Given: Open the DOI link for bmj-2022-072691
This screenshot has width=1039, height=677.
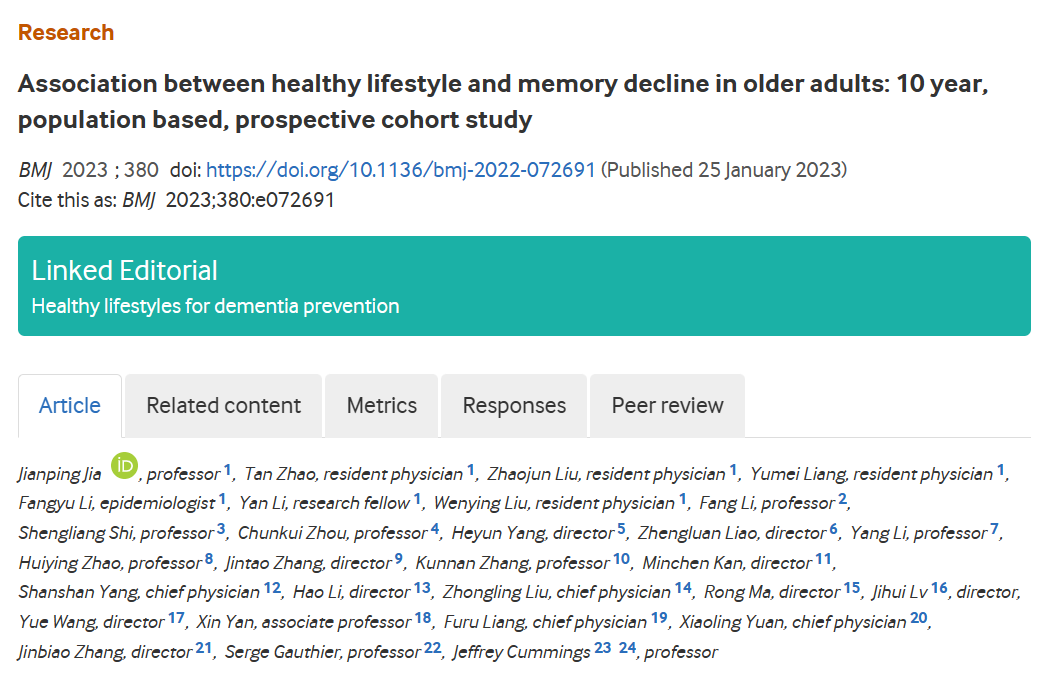Looking at the screenshot, I should 400,170.
